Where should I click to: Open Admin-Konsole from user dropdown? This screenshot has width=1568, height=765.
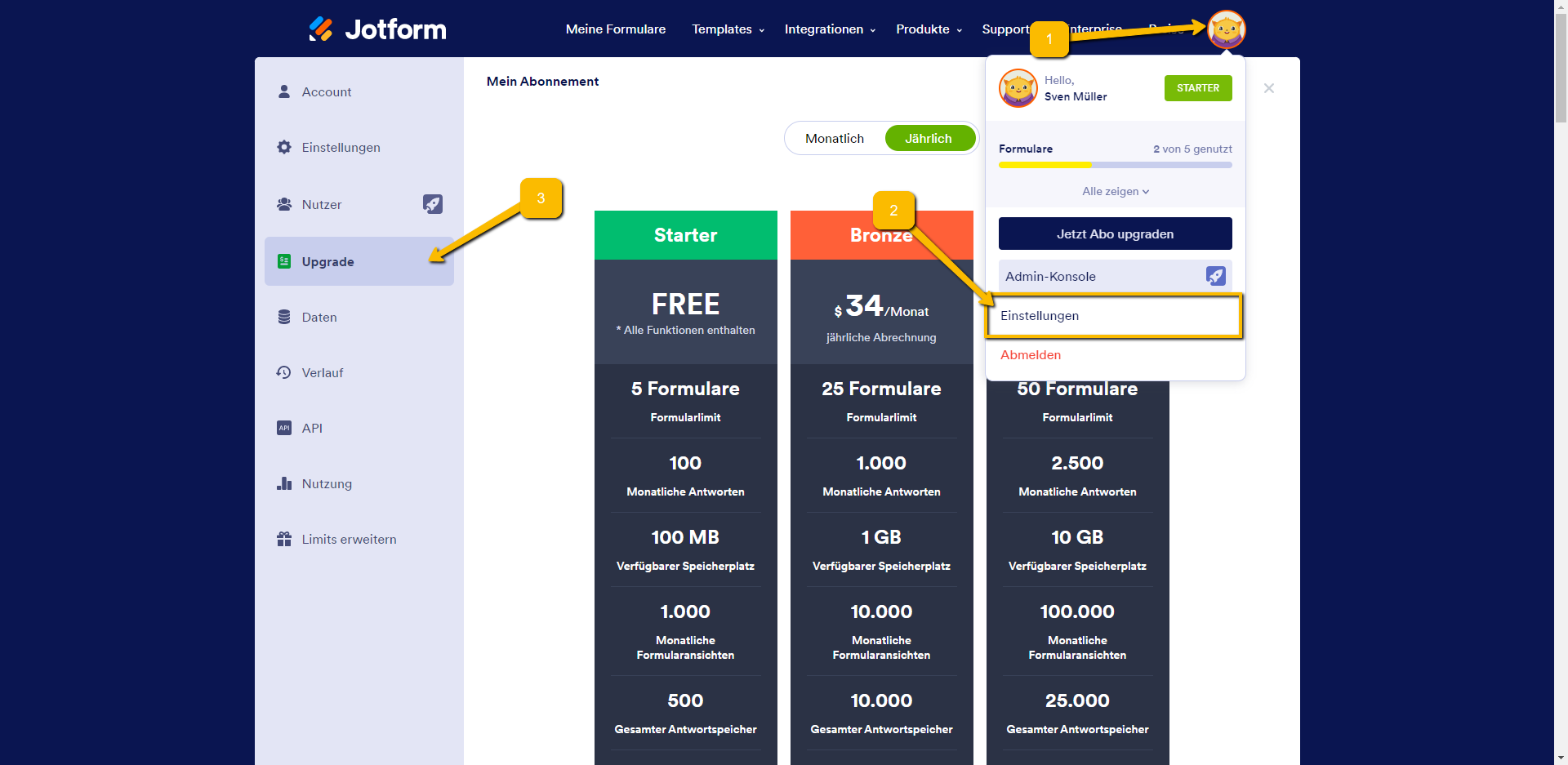pyautogui.click(x=1115, y=276)
